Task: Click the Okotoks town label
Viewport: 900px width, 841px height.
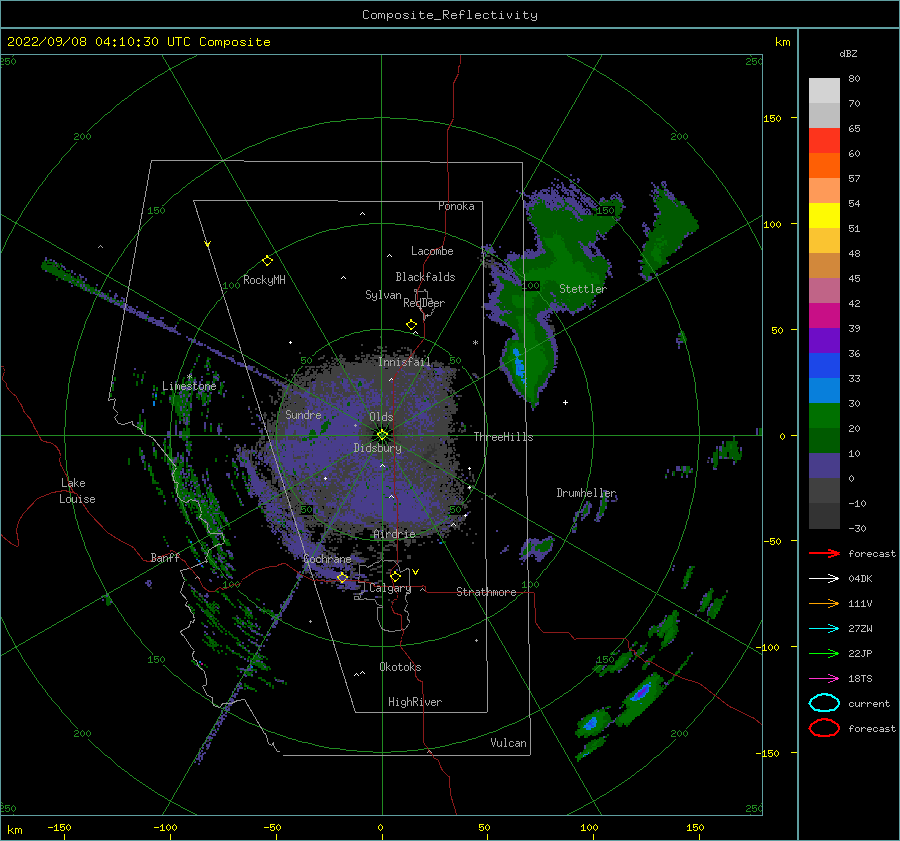Action: 400,666
